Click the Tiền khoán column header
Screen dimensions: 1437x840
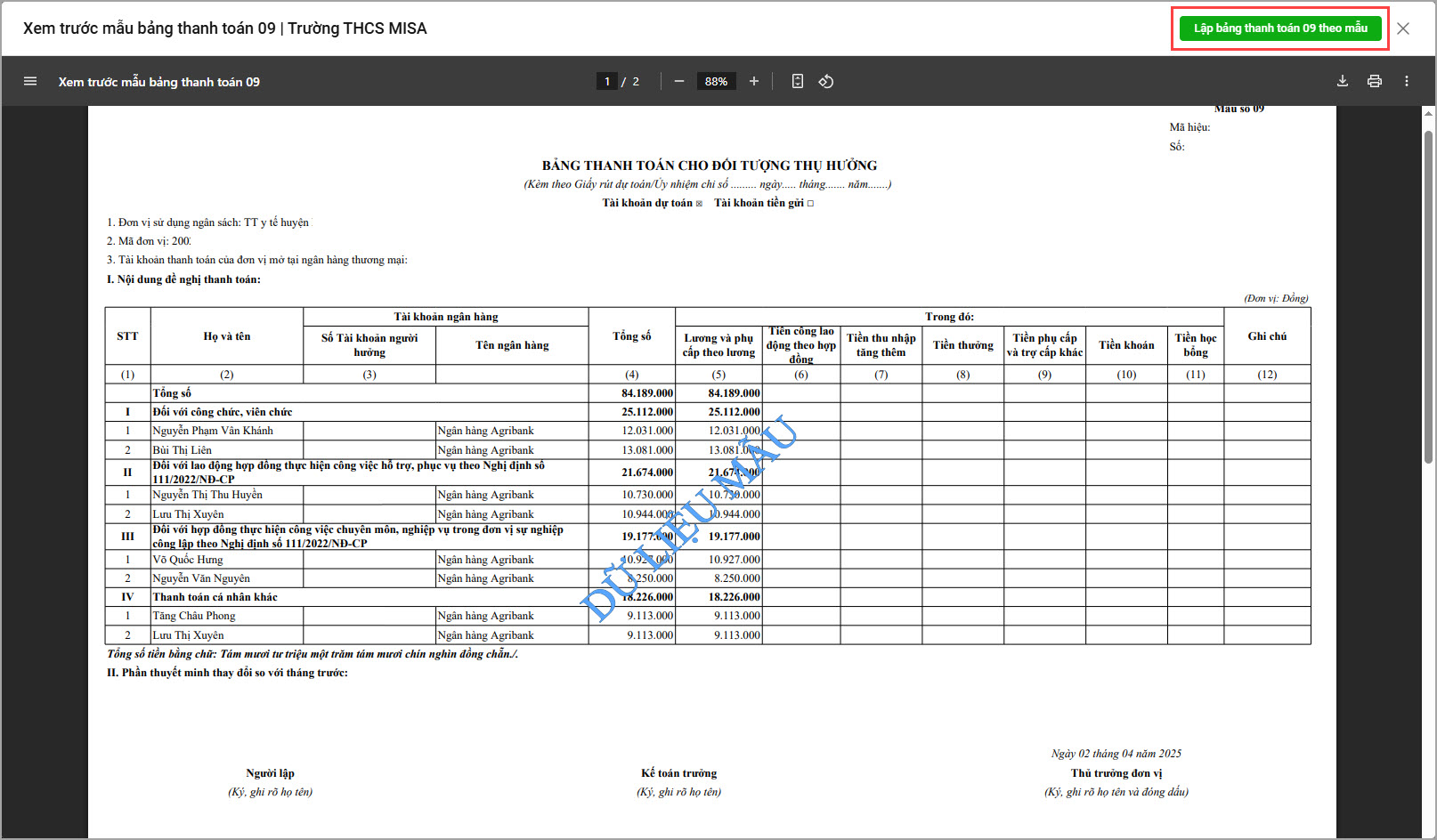(1126, 345)
